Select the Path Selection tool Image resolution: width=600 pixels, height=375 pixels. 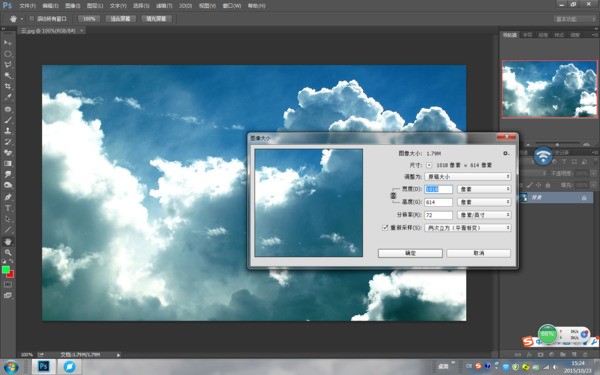[x=8, y=219]
